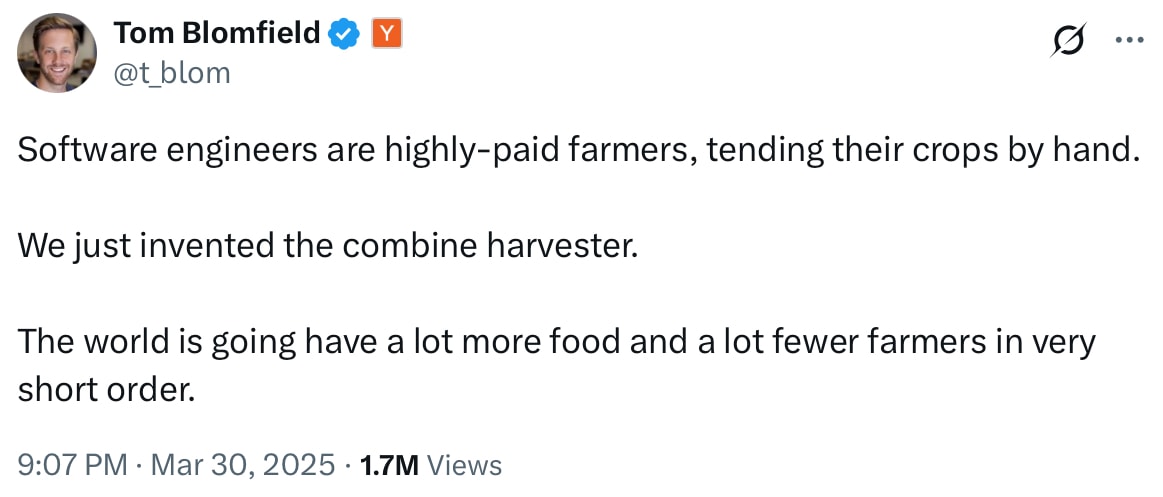Open the 9:07 PM timestamp link
Viewport: 1163px width, 497px height.
(x=72, y=465)
